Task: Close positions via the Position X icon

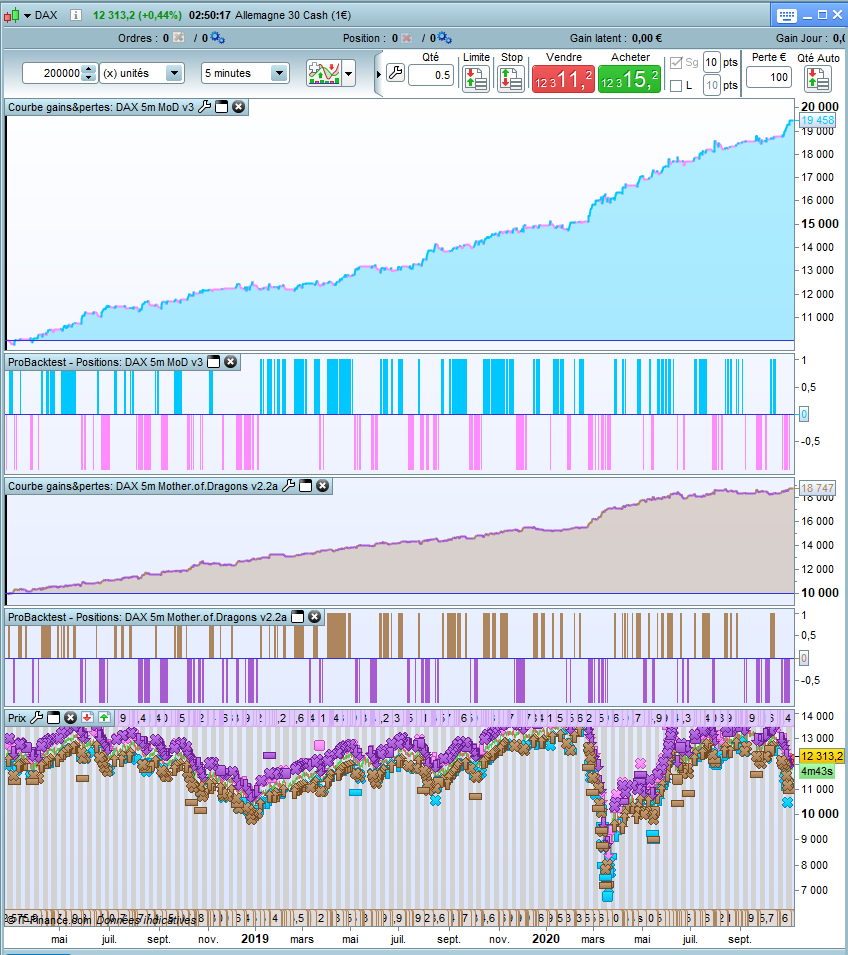Action: tap(406, 38)
